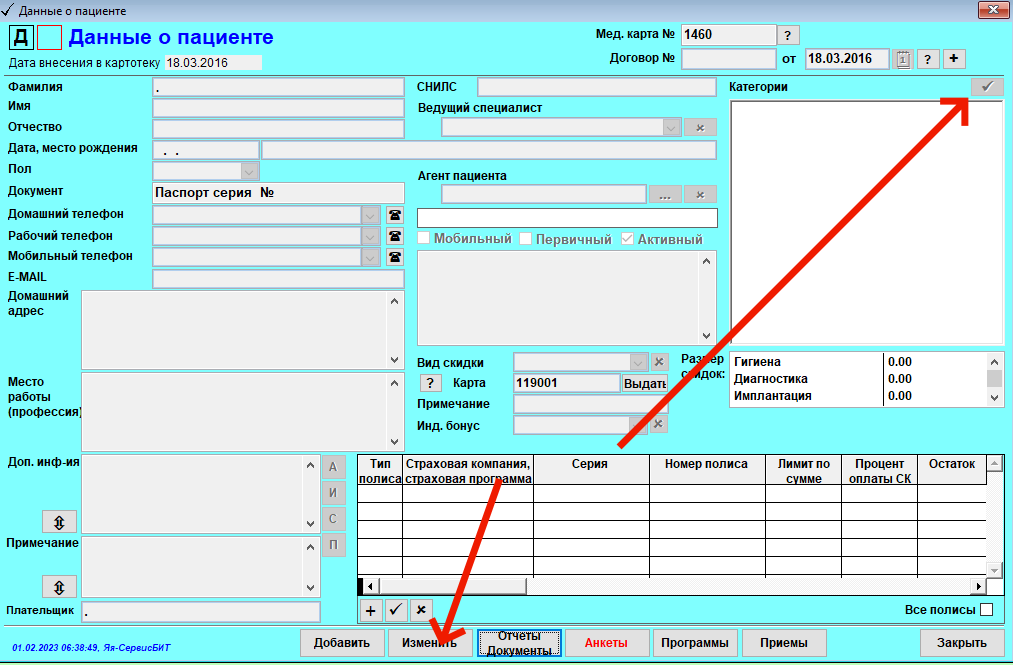Enable the Все полисы checkbox
The width and height of the screenshot is (1013, 665).
(986, 609)
